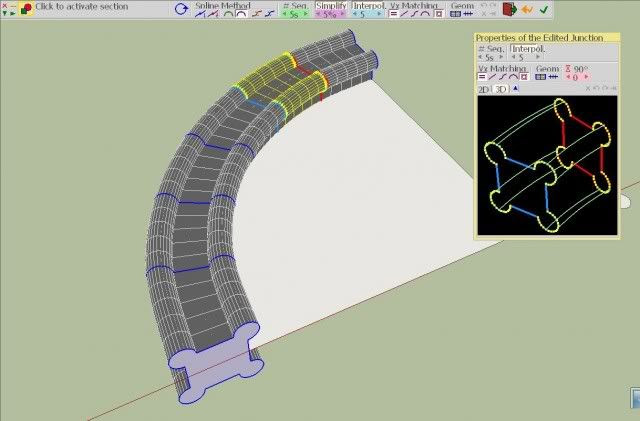Click Geom grid icon in junction panel

[540, 76]
